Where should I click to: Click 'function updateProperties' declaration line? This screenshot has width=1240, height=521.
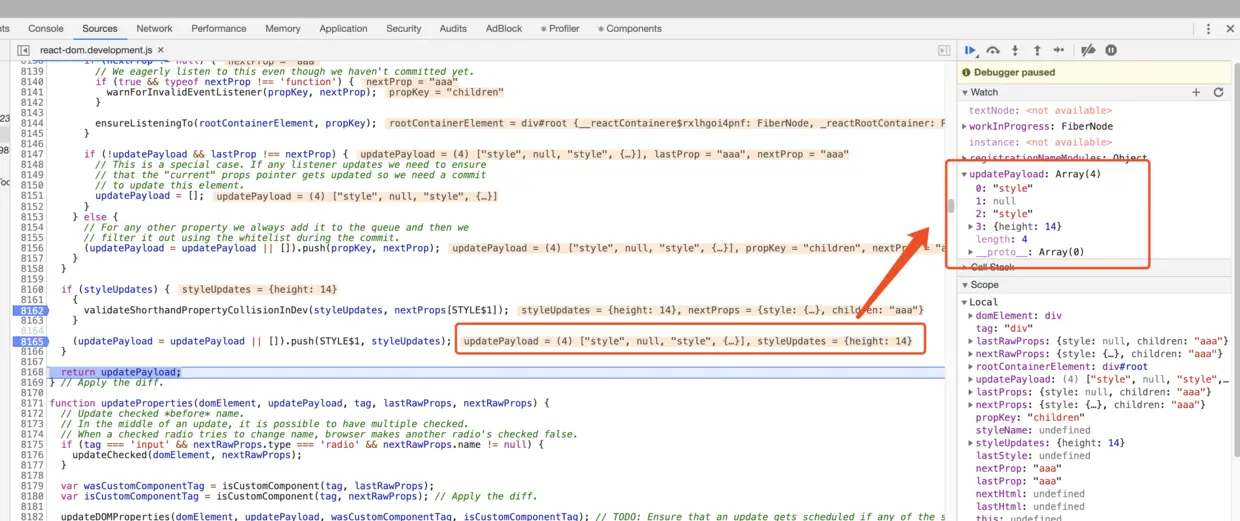click(300, 403)
